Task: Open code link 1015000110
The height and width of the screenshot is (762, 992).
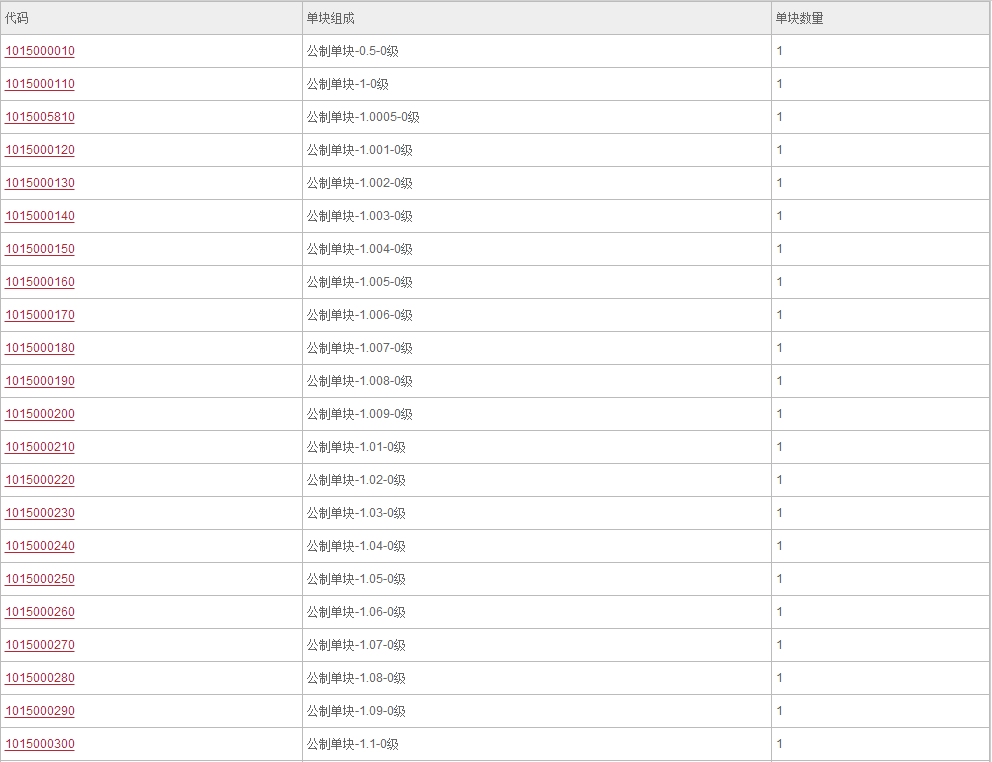Action: (40, 84)
